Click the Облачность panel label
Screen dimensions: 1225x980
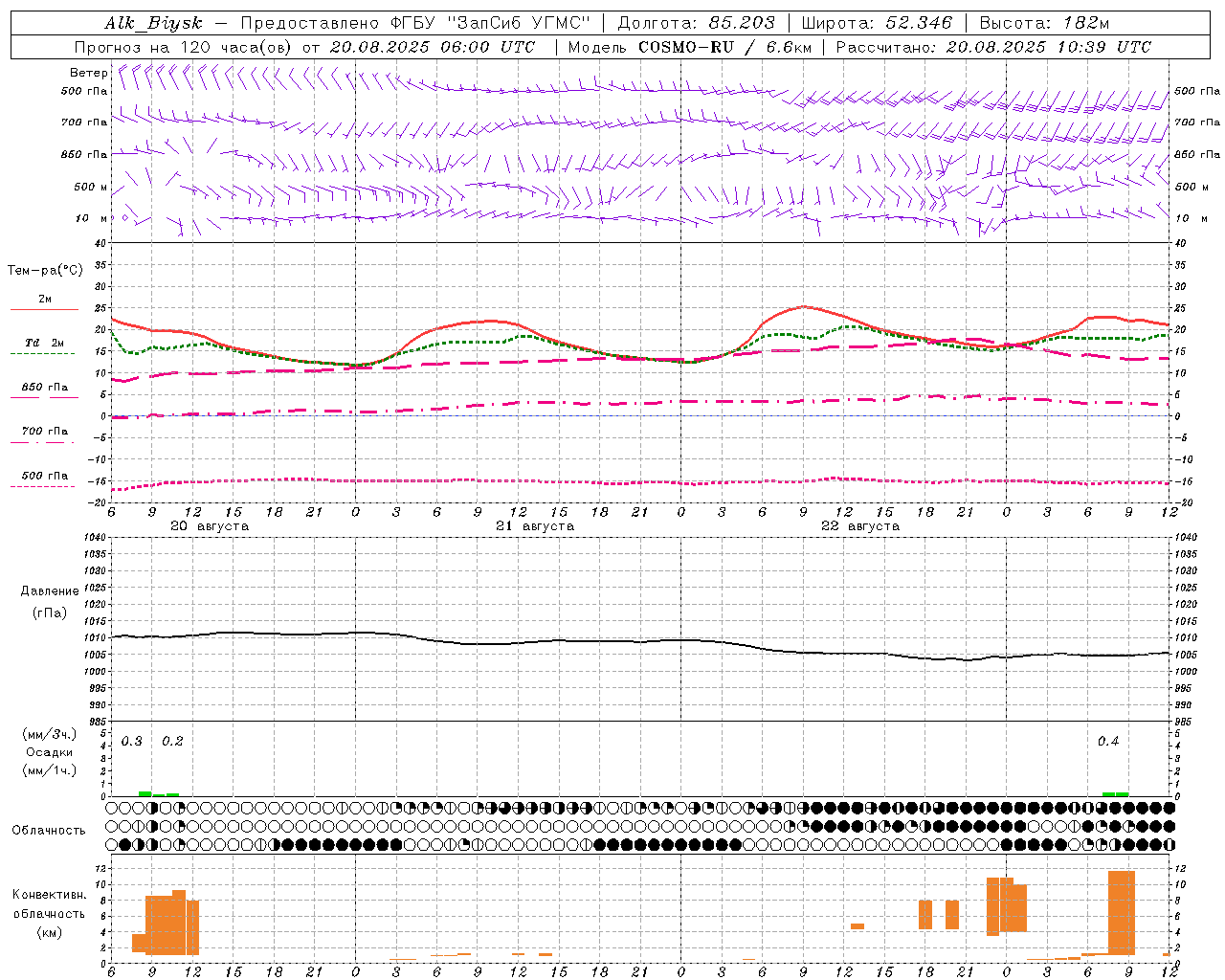(x=49, y=830)
